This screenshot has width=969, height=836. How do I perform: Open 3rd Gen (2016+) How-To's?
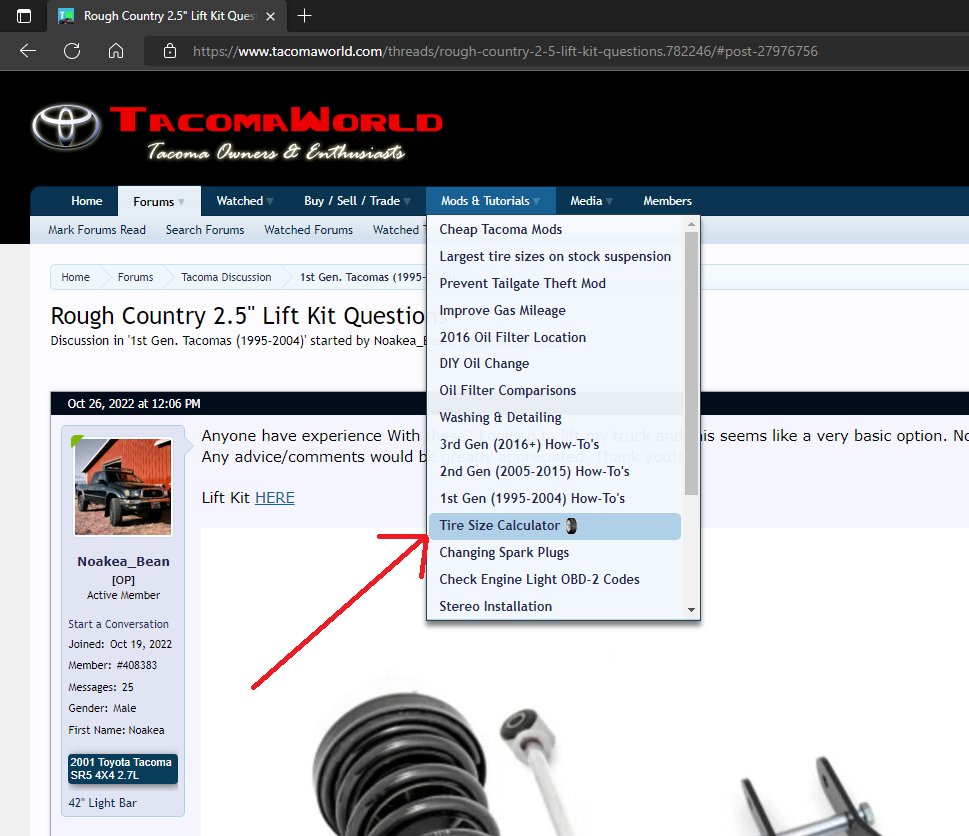(x=555, y=445)
